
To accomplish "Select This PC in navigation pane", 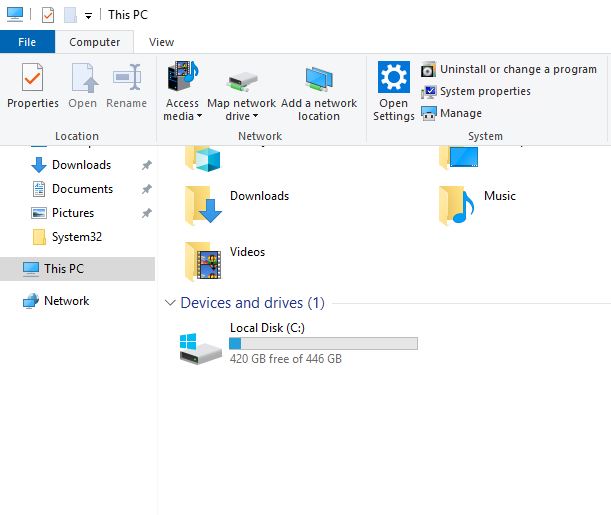I will pos(77,269).
